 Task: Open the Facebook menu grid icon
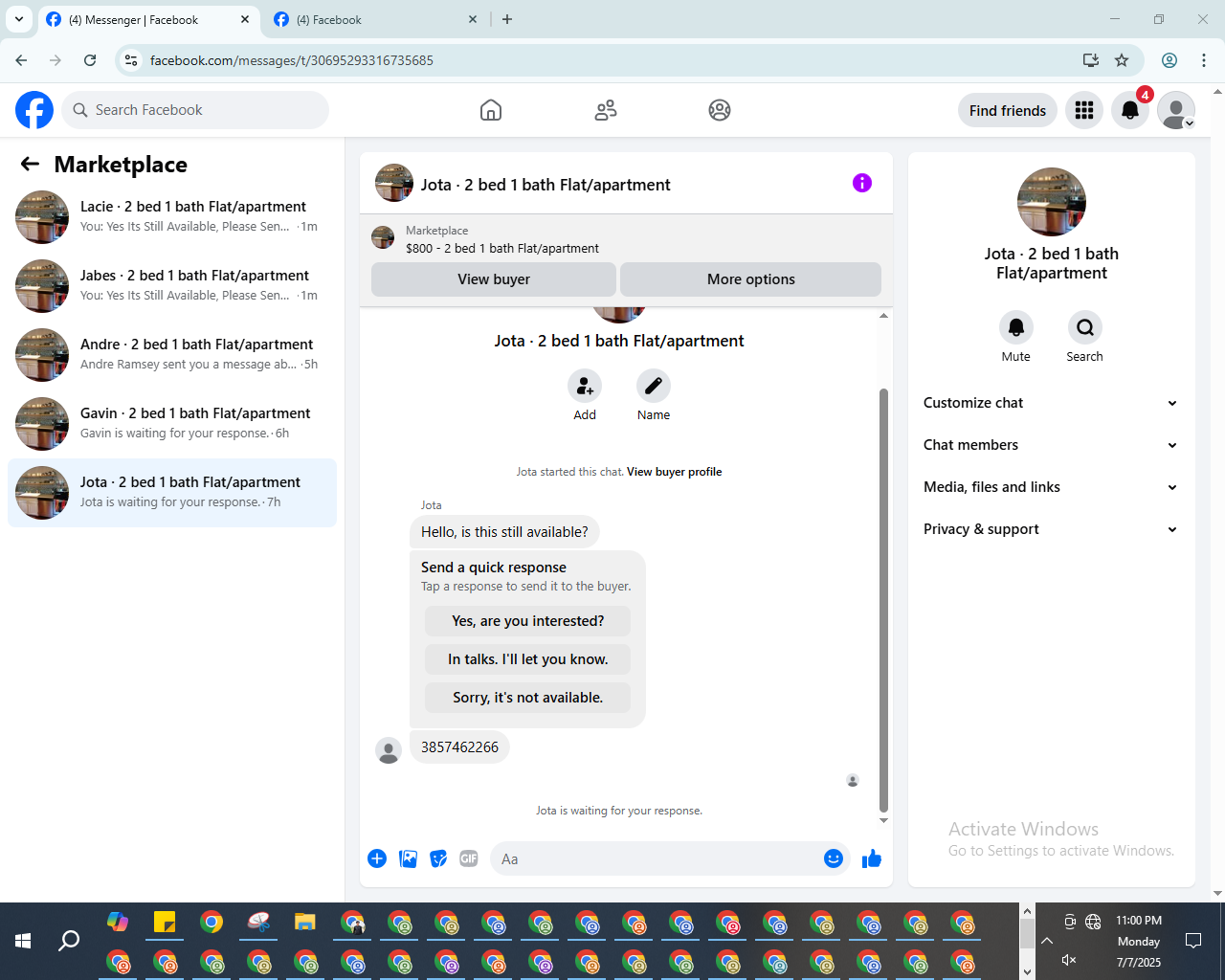coord(1084,110)
